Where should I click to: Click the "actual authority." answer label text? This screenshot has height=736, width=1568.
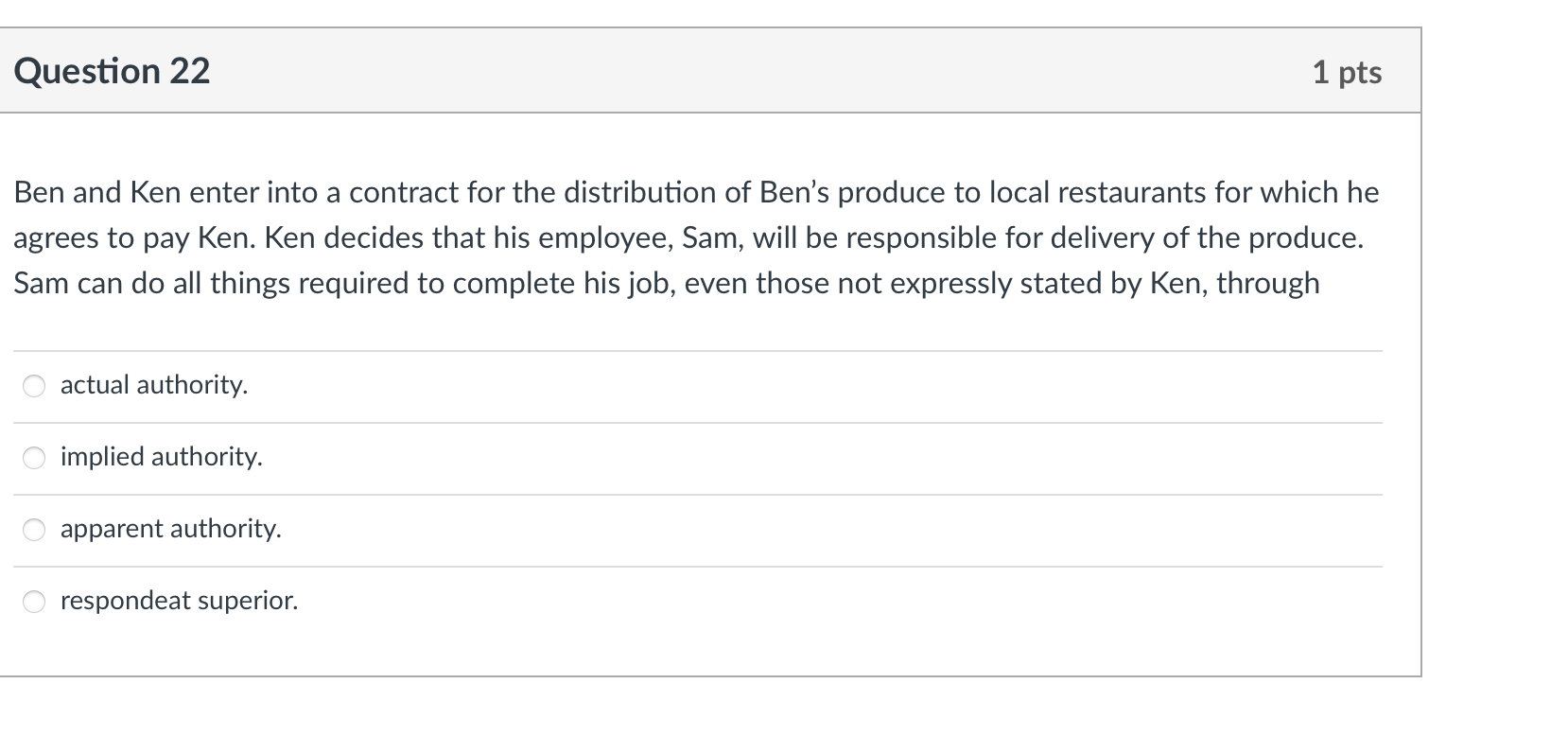pyautogui.click(x=153, y=385)
